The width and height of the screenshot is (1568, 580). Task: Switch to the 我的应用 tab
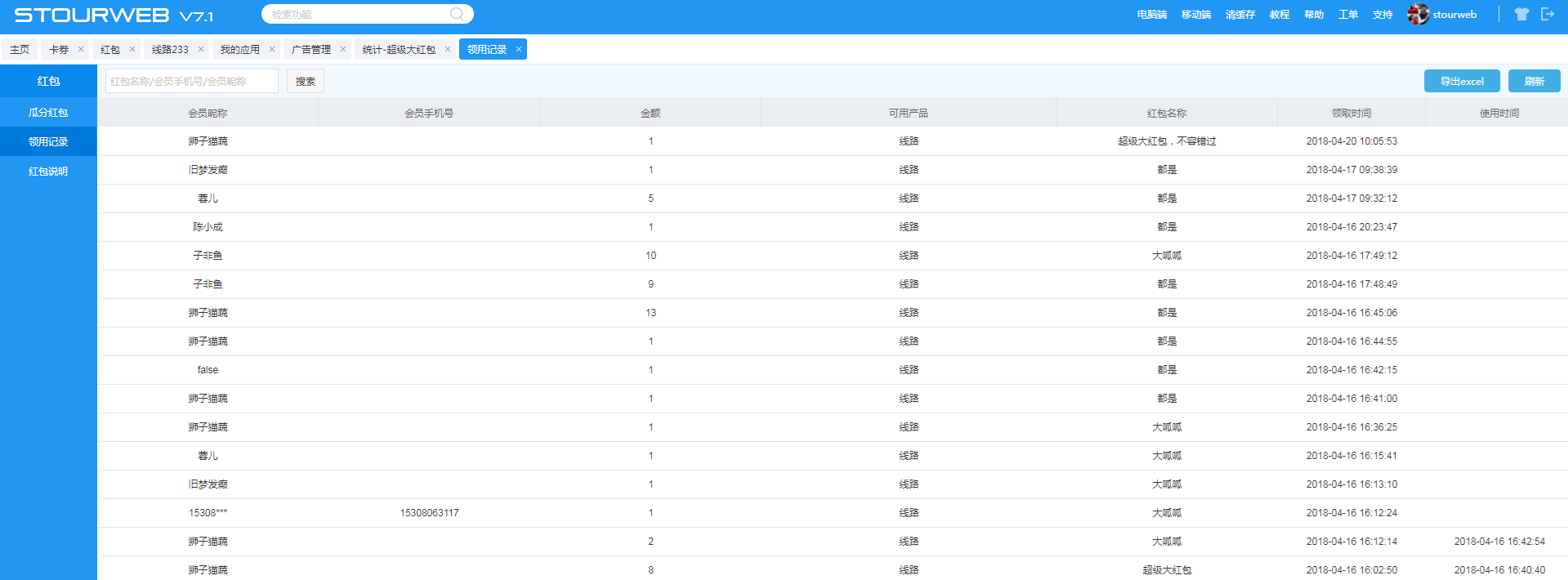click(x=239, y=49)
